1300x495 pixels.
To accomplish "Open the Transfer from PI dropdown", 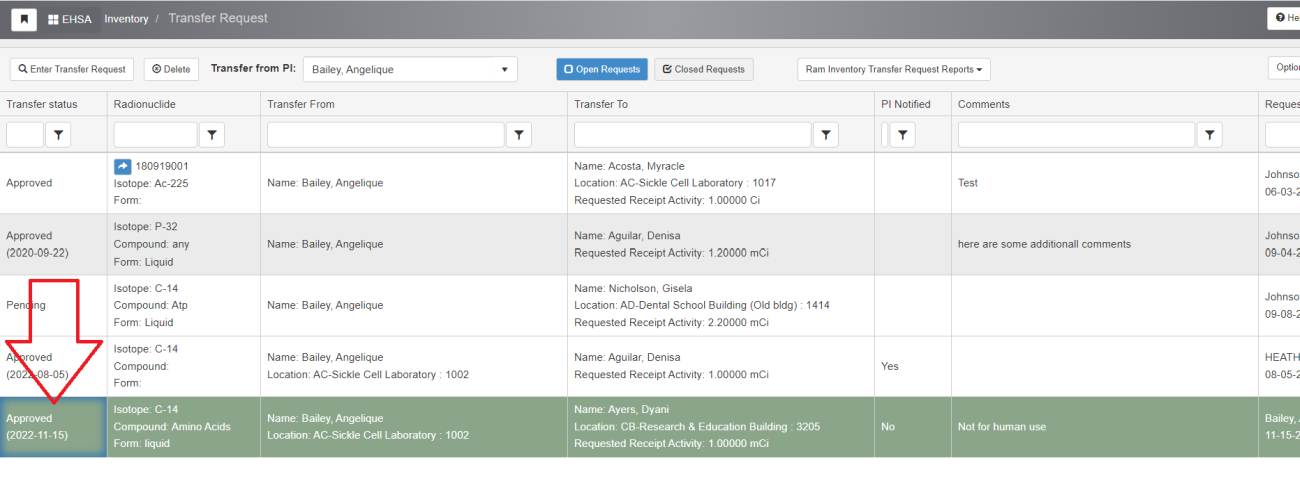I will click(410, 69).
